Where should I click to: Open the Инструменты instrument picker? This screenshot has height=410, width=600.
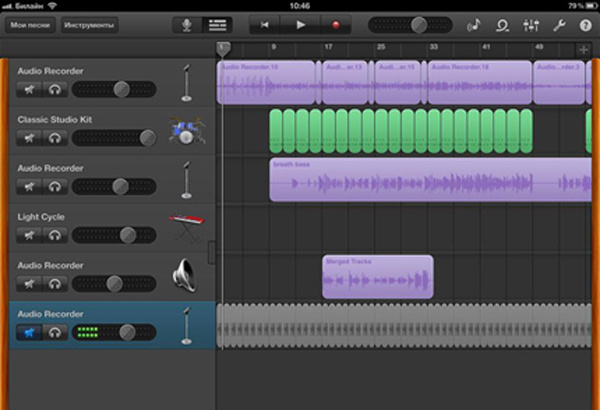[89, 25]
